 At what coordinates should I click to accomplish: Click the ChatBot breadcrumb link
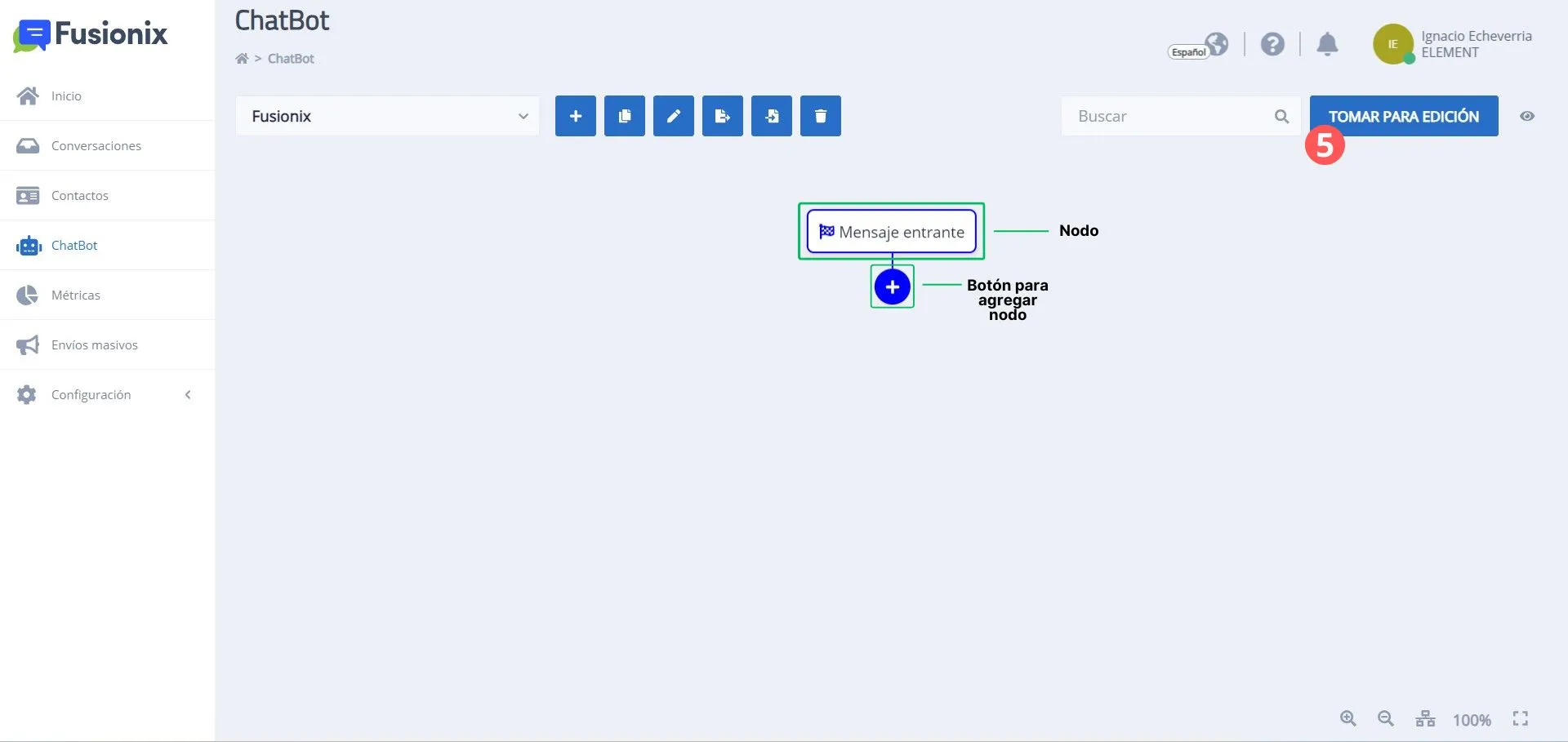pyautogui.click(x=291, y=59)
